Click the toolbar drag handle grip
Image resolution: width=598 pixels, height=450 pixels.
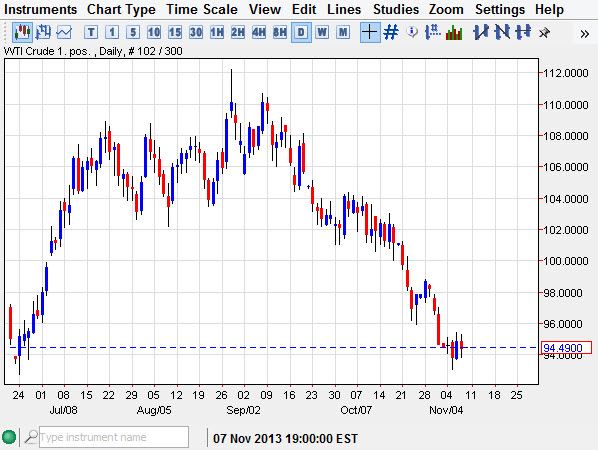(x=5, y=32)
